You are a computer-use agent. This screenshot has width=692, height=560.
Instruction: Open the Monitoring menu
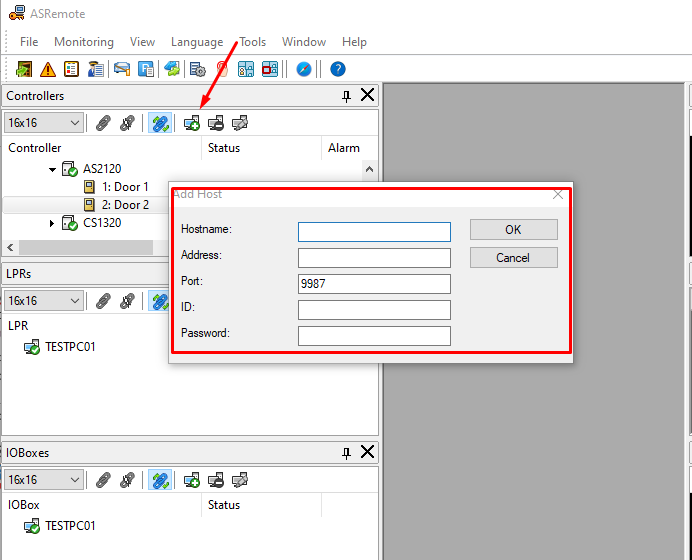pos(84,42)
